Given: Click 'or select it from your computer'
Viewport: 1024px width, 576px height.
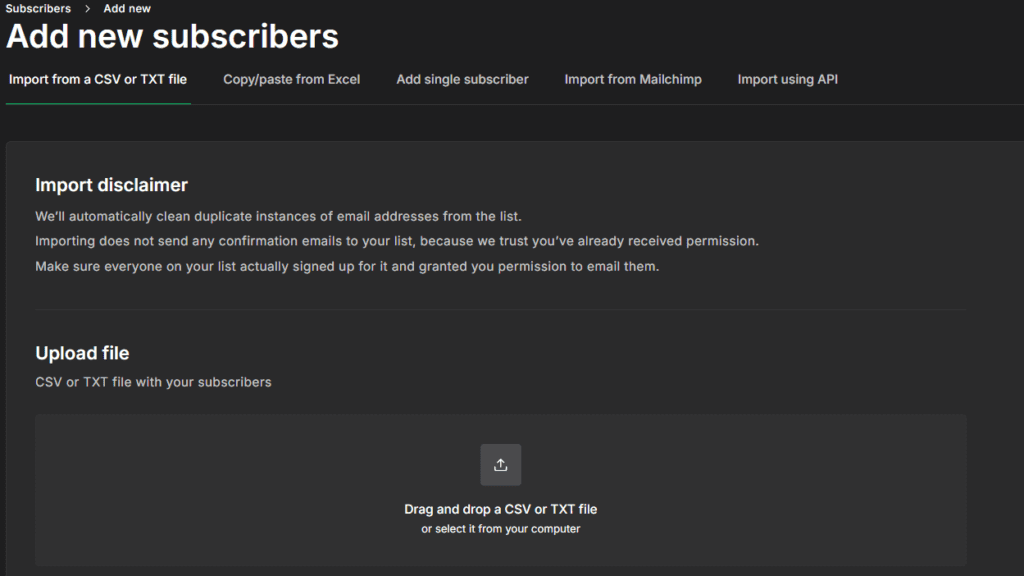Looking at the screenshot, I should 500,529.
